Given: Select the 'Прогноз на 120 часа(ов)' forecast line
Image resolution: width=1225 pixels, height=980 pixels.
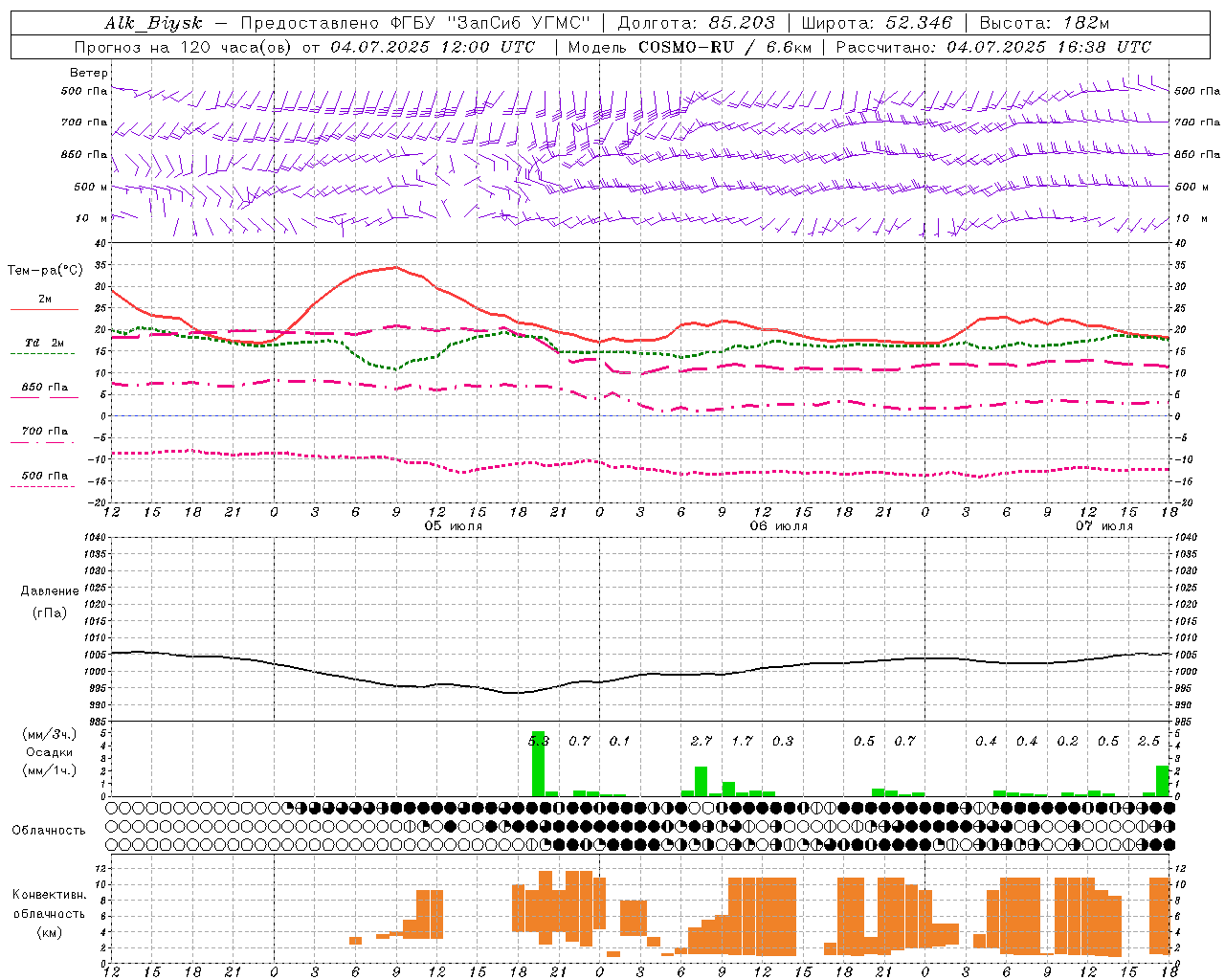Looking at the screenshot, I should point(304,47).
